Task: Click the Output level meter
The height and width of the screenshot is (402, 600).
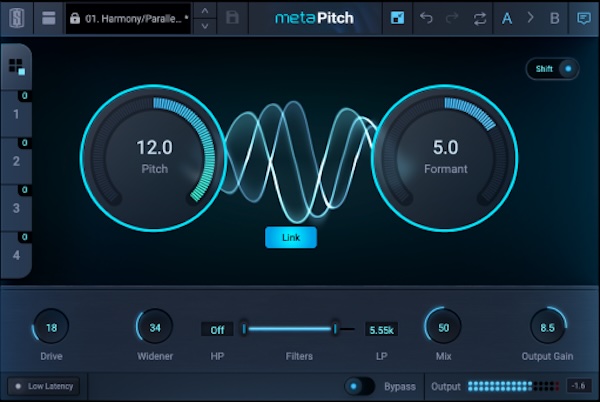Action: (x=513, y=386)
